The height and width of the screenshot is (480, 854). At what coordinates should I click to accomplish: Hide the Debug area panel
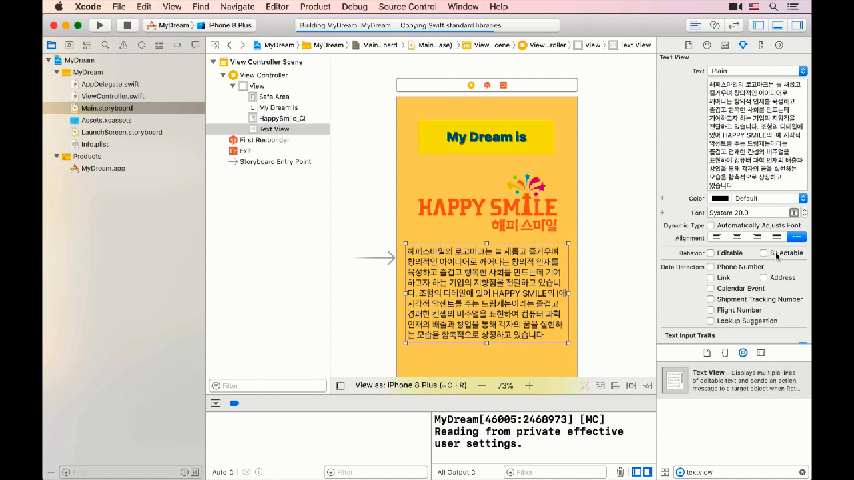point(778,25)
